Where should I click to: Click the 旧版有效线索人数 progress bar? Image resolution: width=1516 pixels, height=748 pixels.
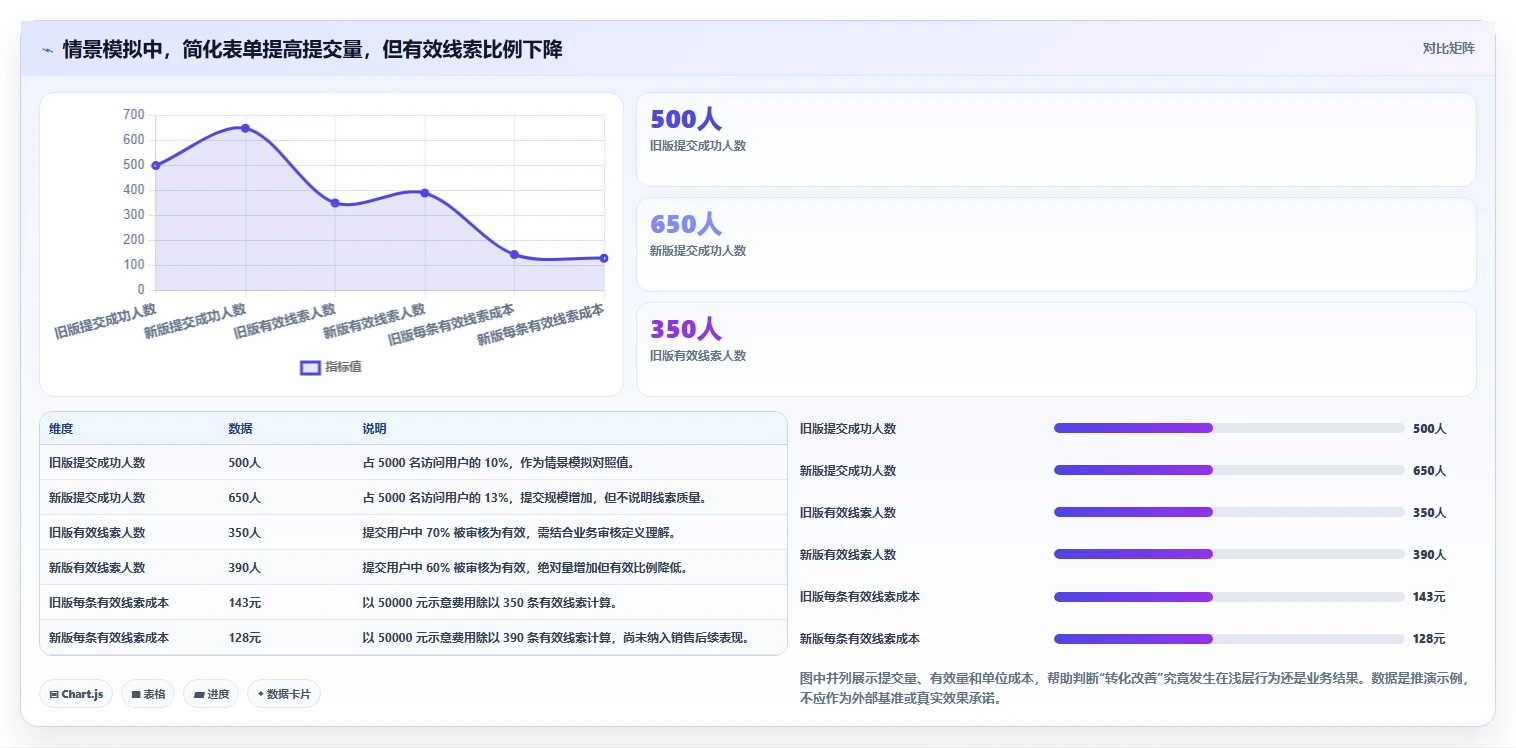[x=1229, y=512]
